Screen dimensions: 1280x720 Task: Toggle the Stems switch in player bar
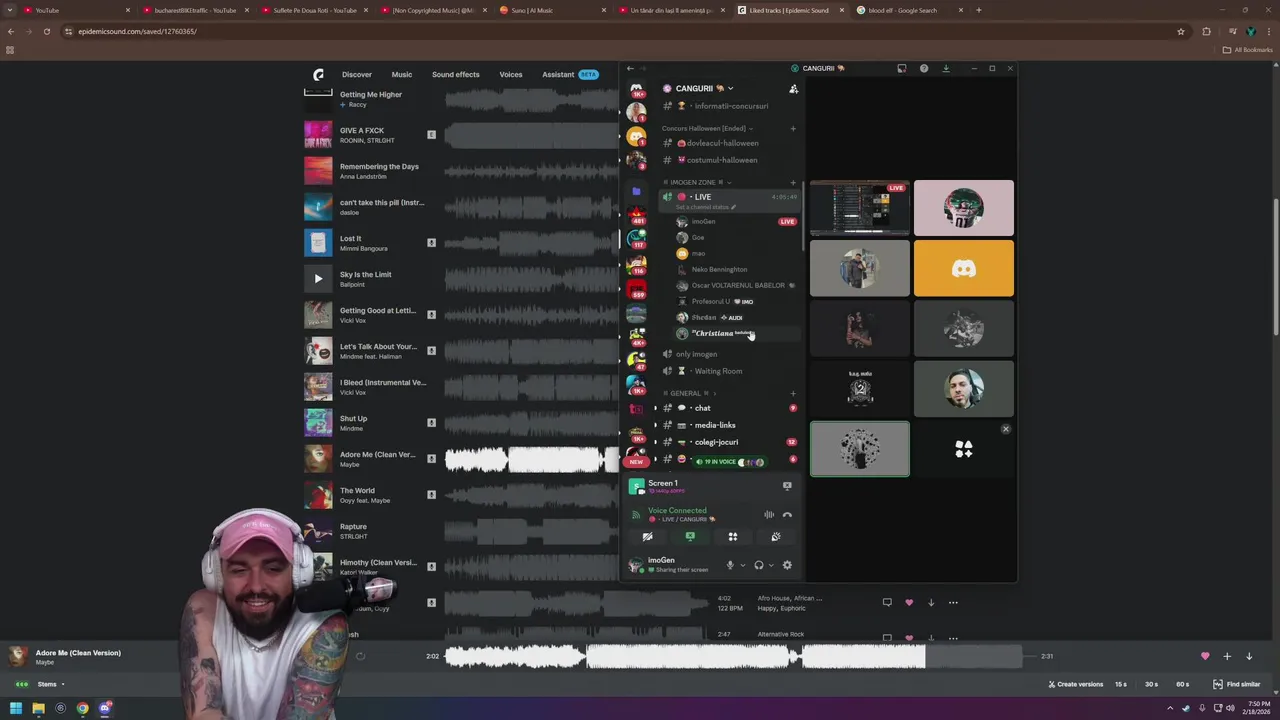tap(22, 684)
